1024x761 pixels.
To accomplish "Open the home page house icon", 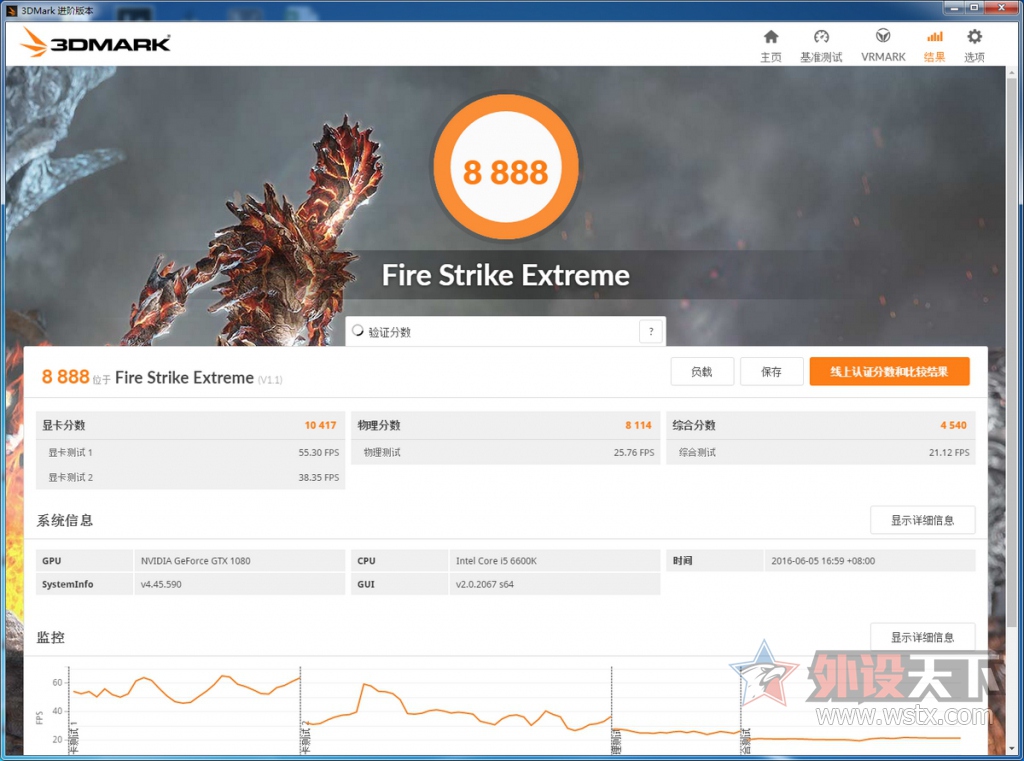I will pos(771,37).
